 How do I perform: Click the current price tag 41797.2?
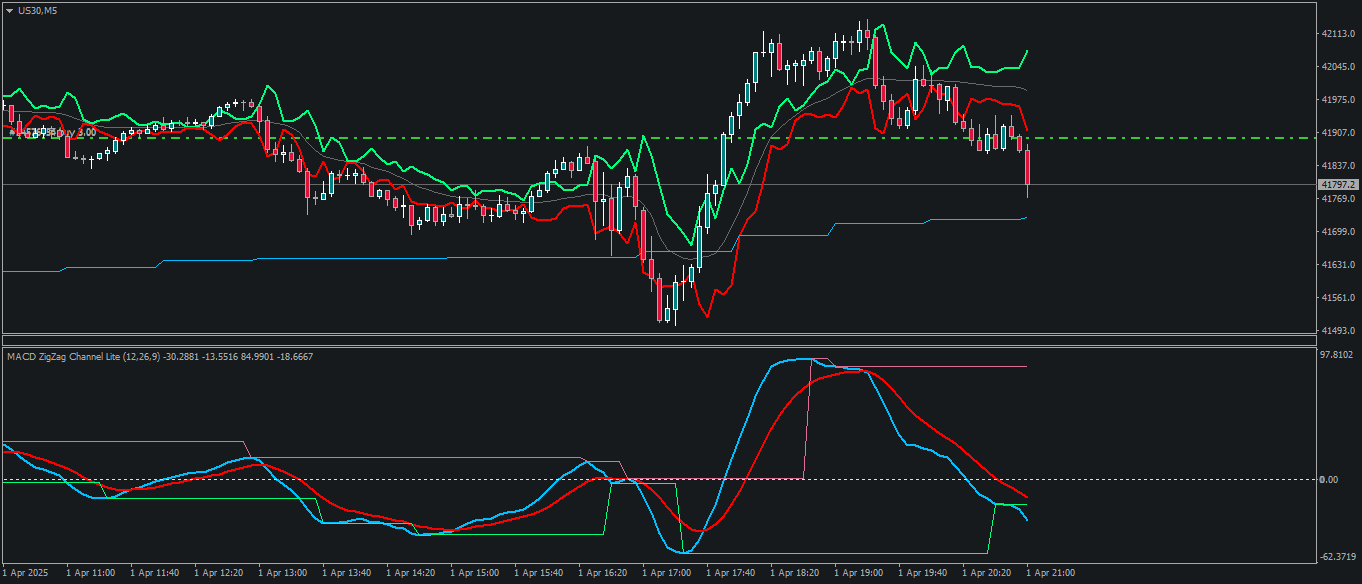click(1338, 185)
